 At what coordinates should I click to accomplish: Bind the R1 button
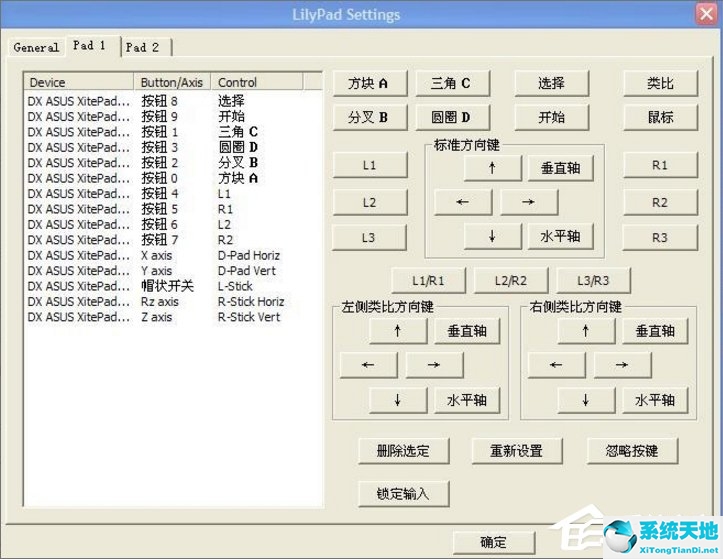(660, 165)
